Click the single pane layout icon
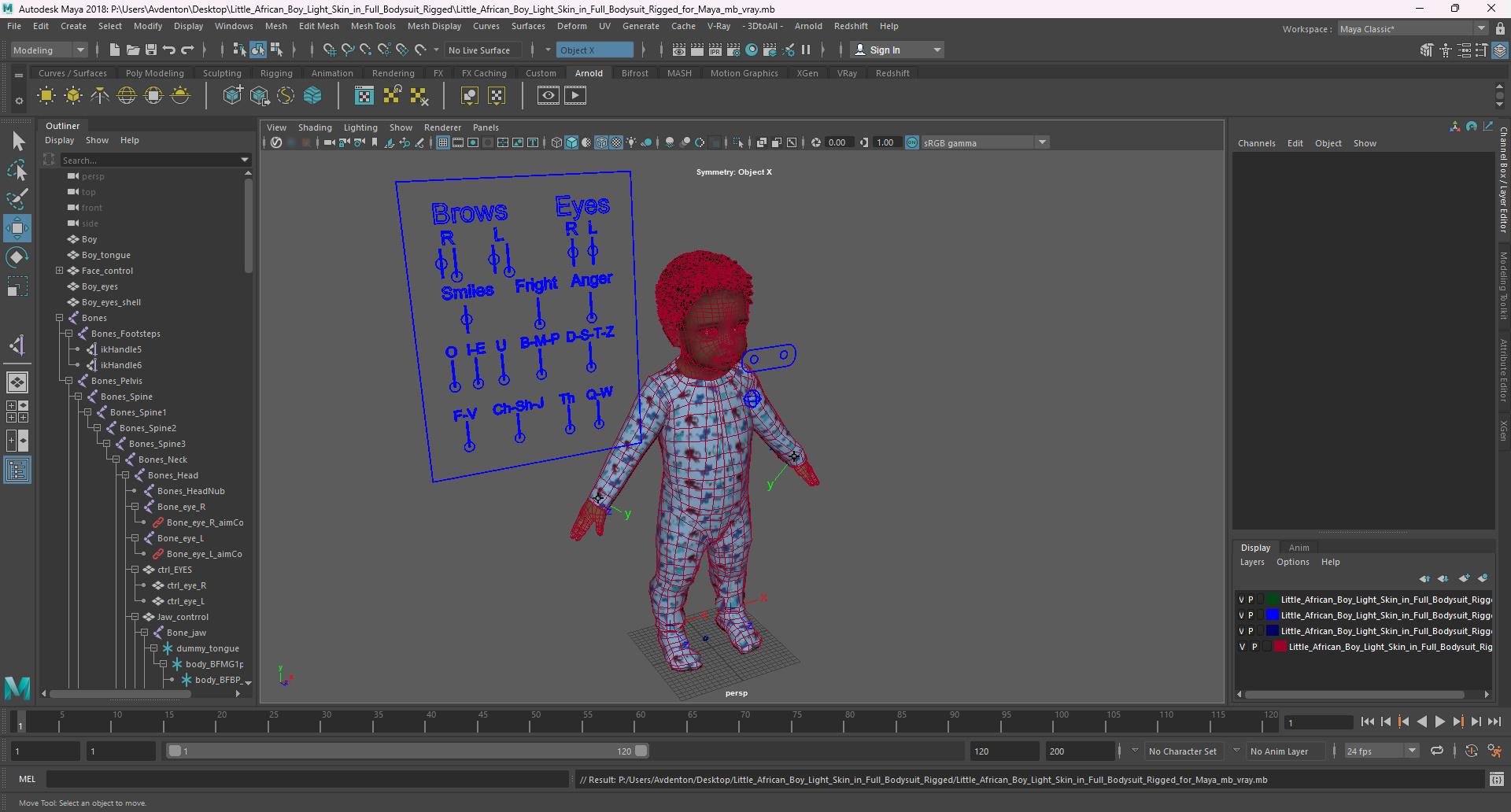This screenshot has width=1511, height=812. coord(17,382)
